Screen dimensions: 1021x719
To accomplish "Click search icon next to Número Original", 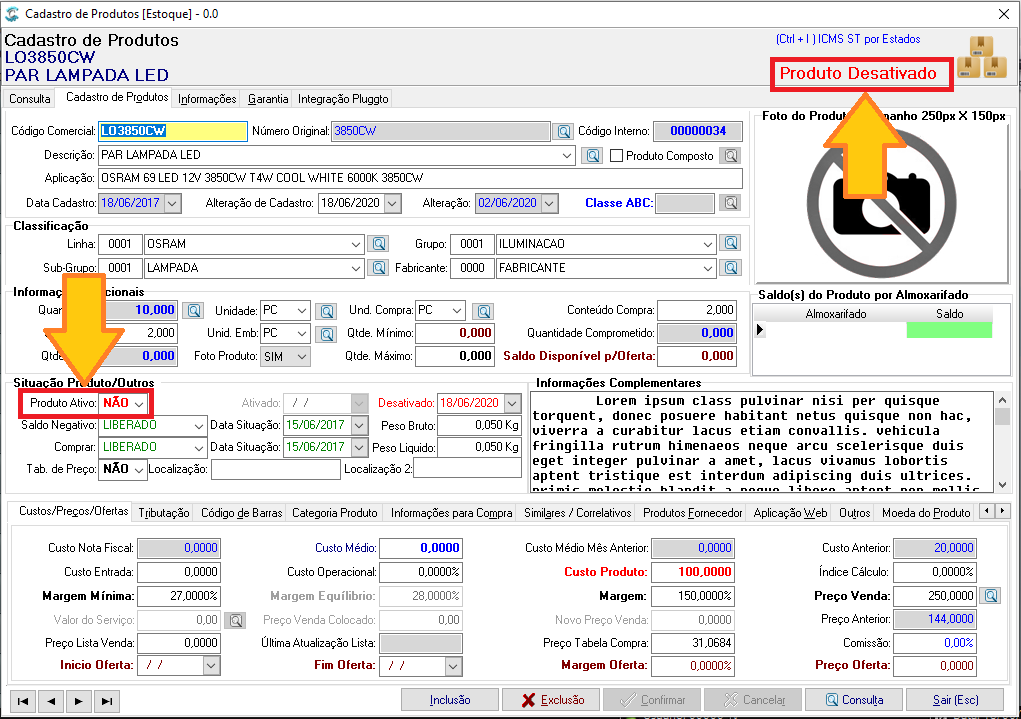I will click(x=563, y=132).
